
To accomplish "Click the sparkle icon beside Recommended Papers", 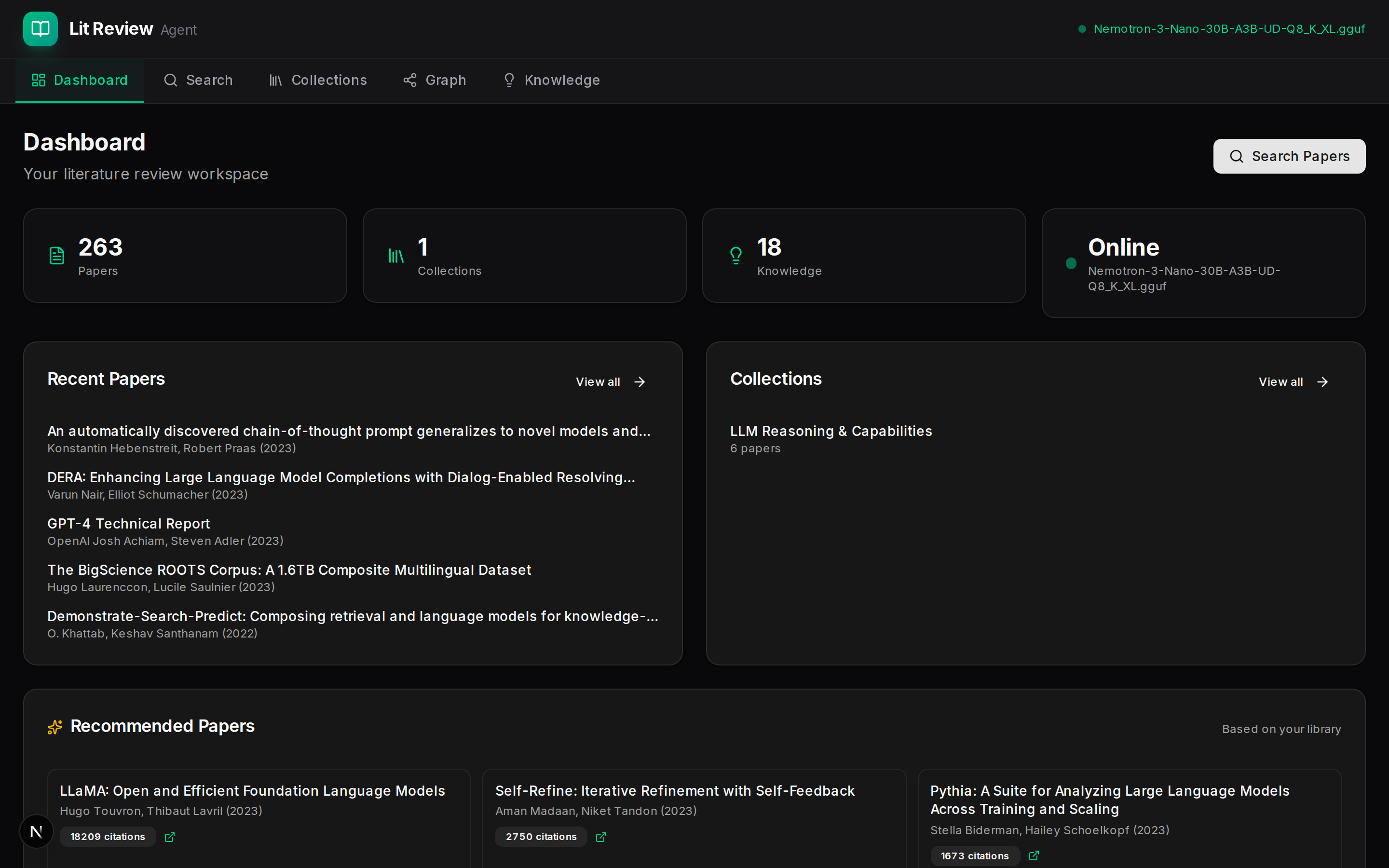I will [x=54, y=727].
